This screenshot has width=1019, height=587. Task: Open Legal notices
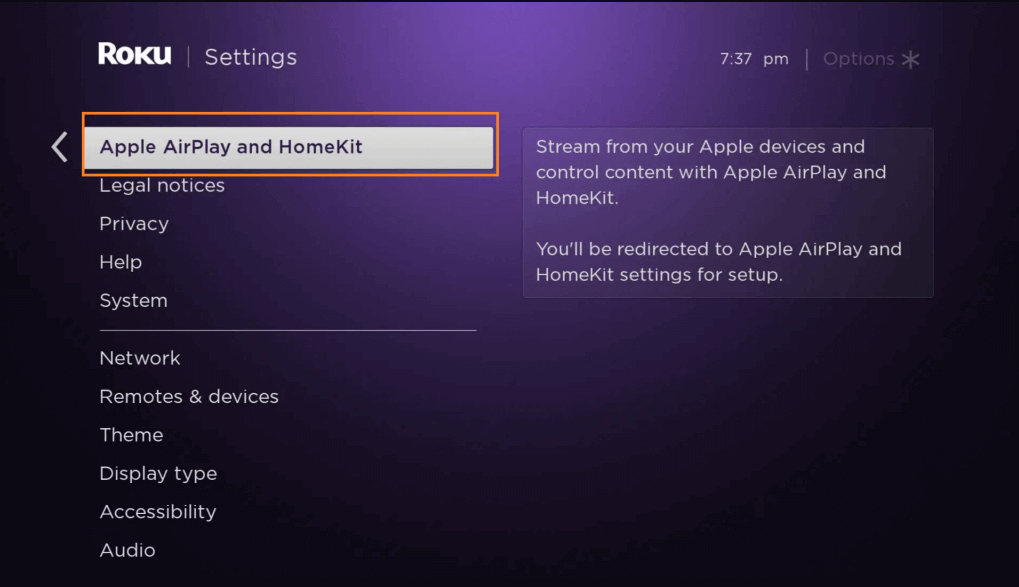tap(162, 185)
